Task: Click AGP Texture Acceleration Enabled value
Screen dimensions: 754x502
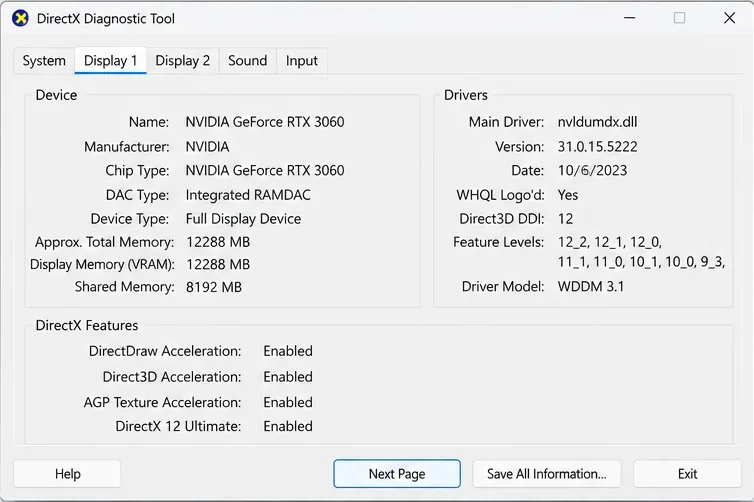Action: pyautogui.click(x=288, y=402)
